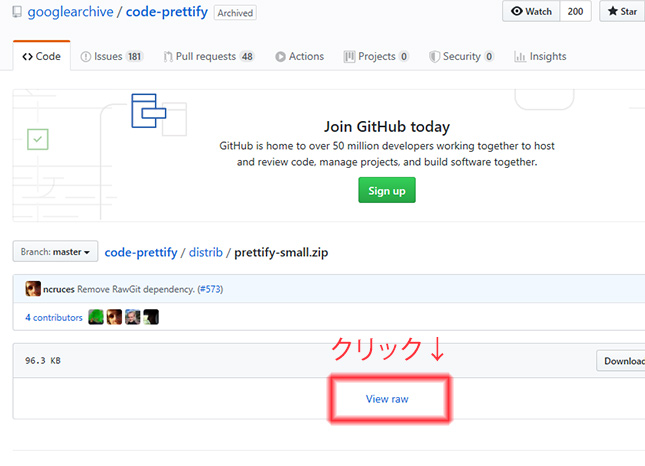This screenshot has height=466, width=645.
Task: Open the googlearchive owner link
Action: [70, 12]
